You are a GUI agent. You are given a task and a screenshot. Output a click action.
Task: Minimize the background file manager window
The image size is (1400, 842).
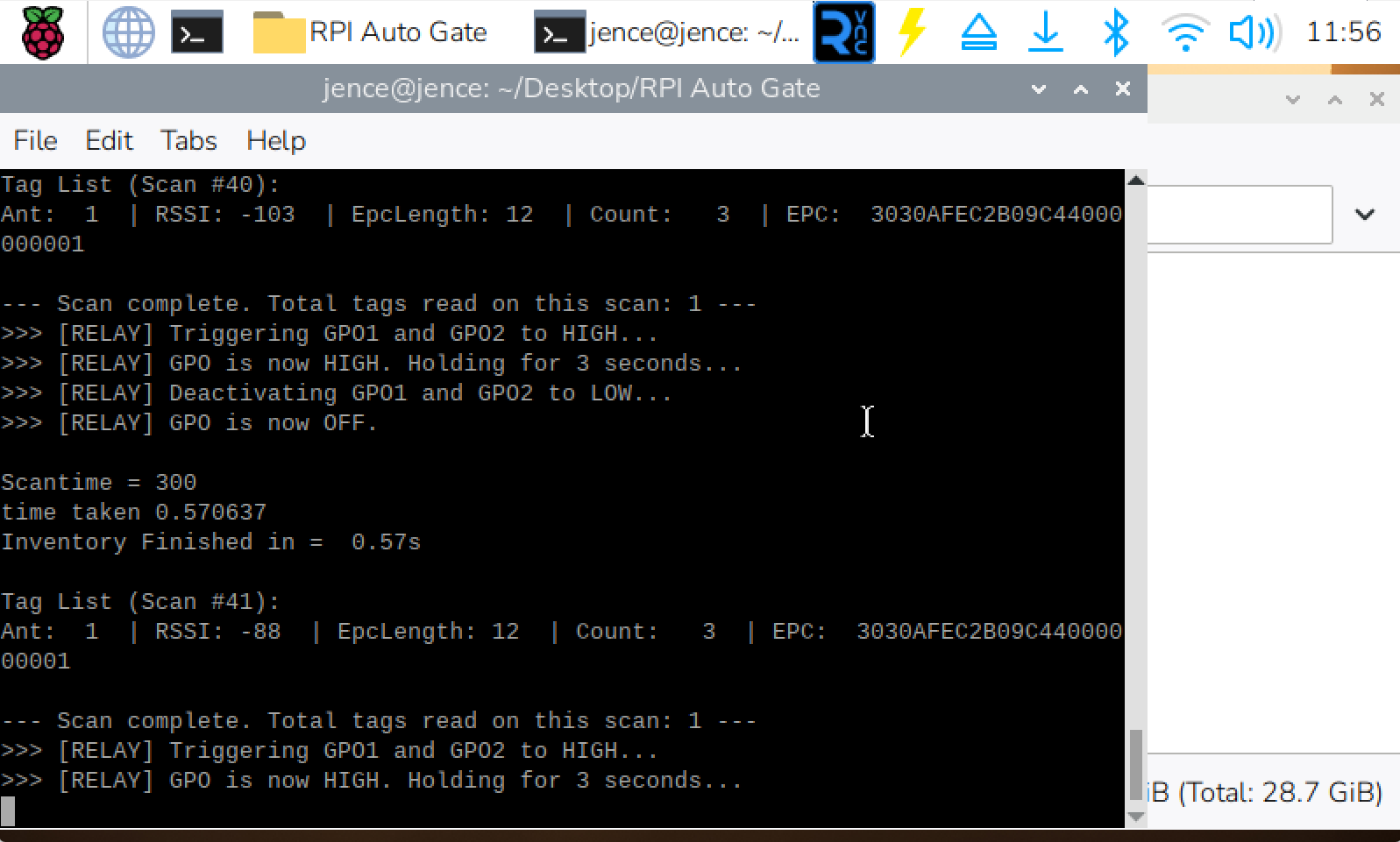click(x=1293, y=100)
